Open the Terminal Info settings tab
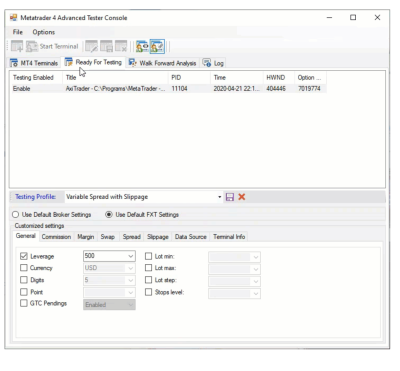 (x=229, y=237)
